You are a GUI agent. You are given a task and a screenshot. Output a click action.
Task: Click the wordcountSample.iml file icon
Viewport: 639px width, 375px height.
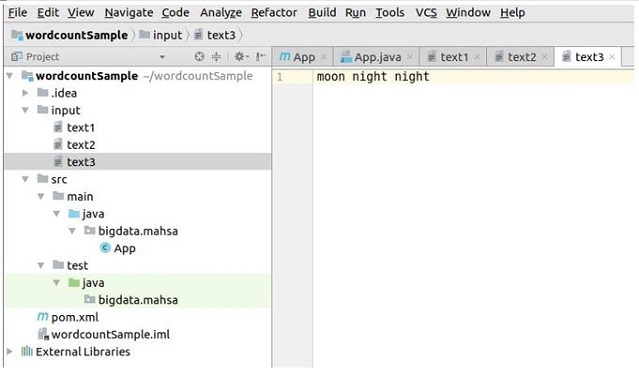coord(43,334)
